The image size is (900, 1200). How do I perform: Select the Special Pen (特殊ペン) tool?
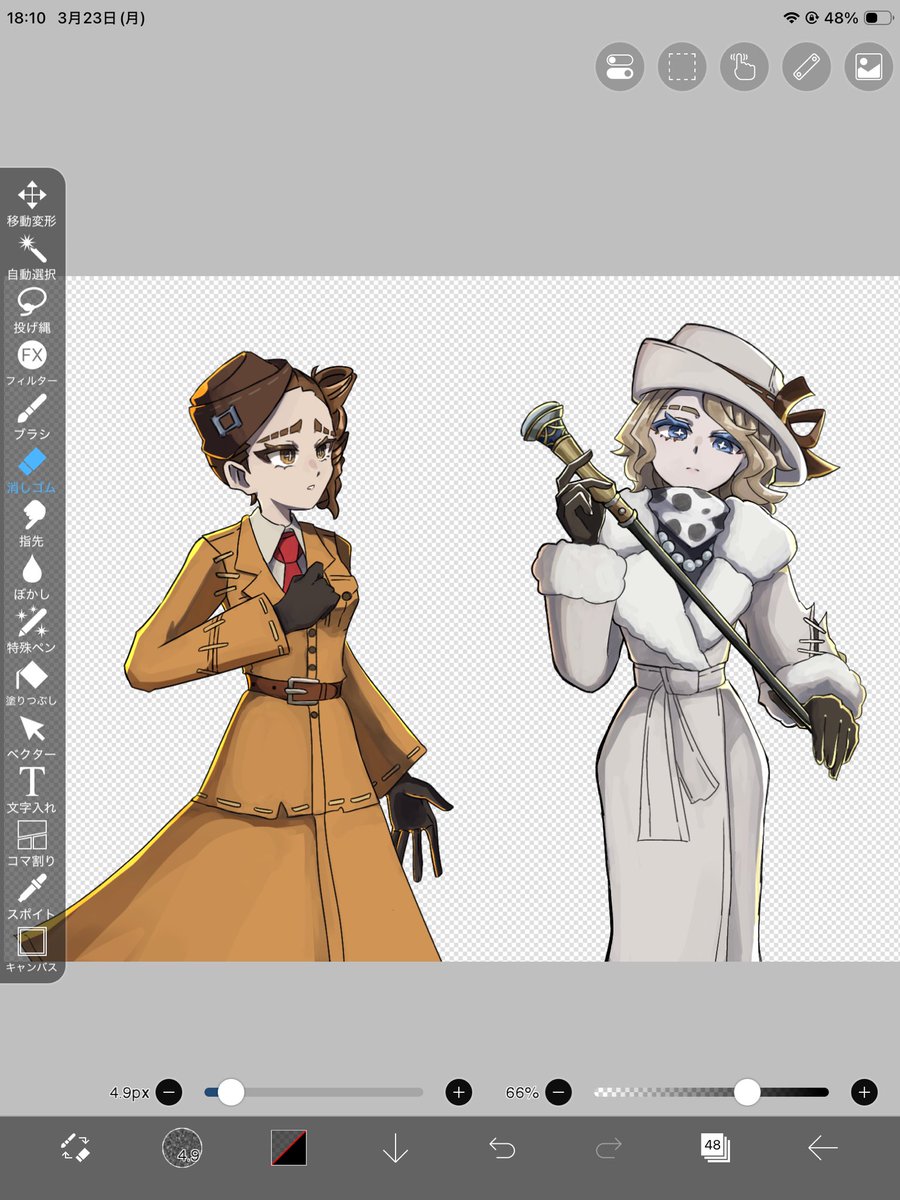(32, 630)
